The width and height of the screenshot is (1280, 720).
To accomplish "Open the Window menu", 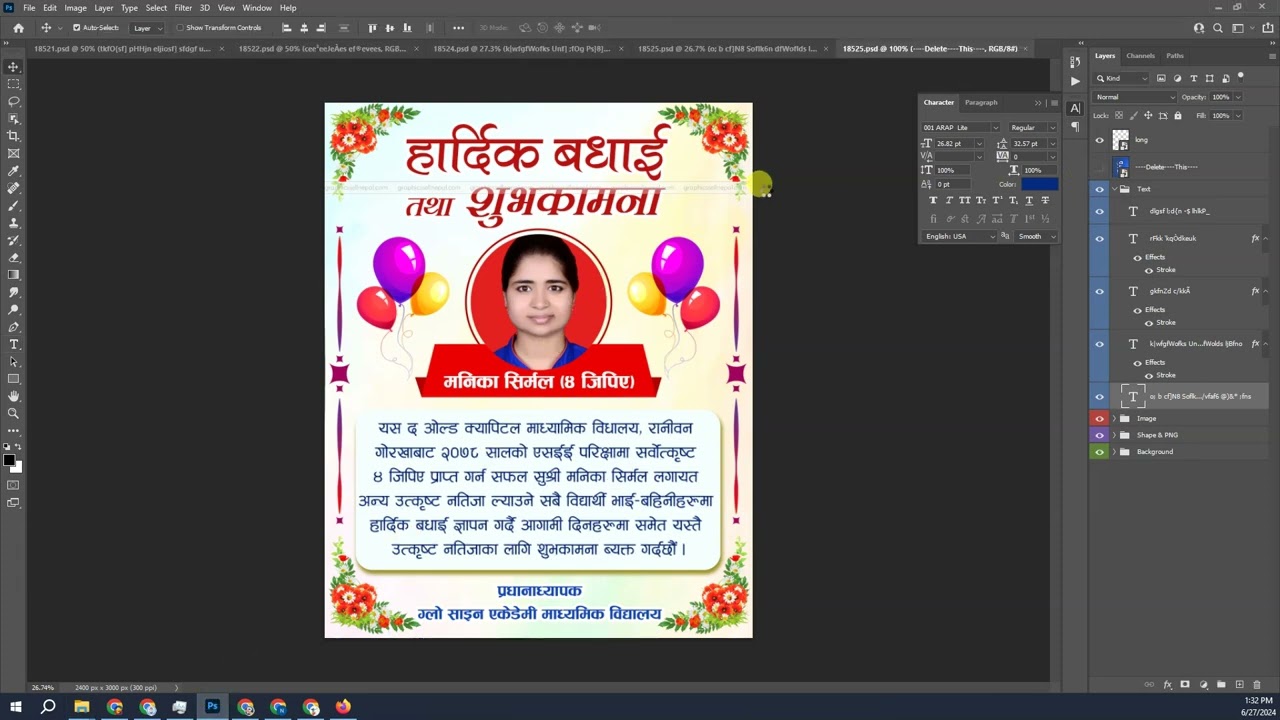I will (256, 8).
